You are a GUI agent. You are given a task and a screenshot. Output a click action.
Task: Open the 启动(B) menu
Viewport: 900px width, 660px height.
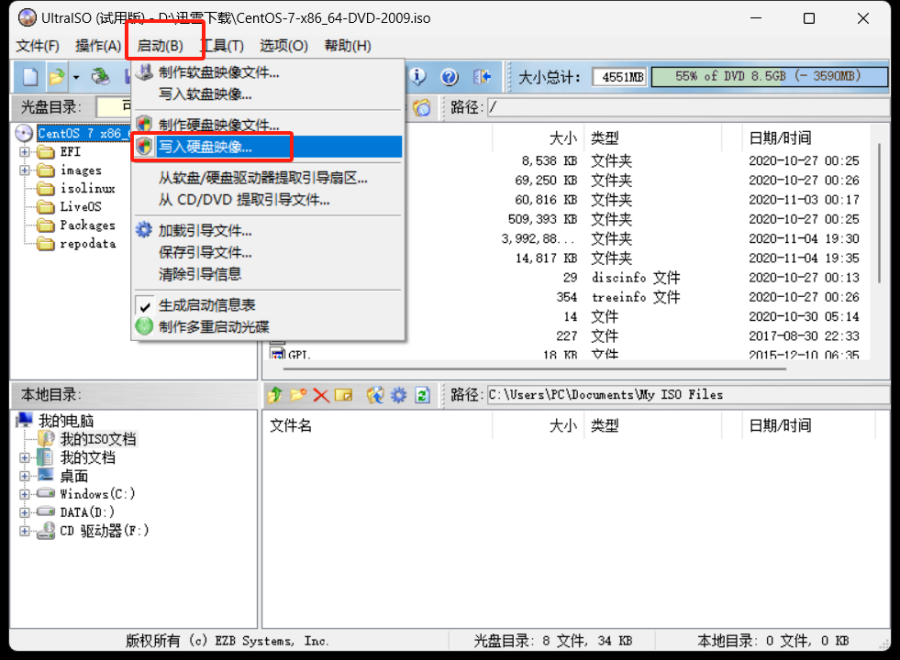160,46
